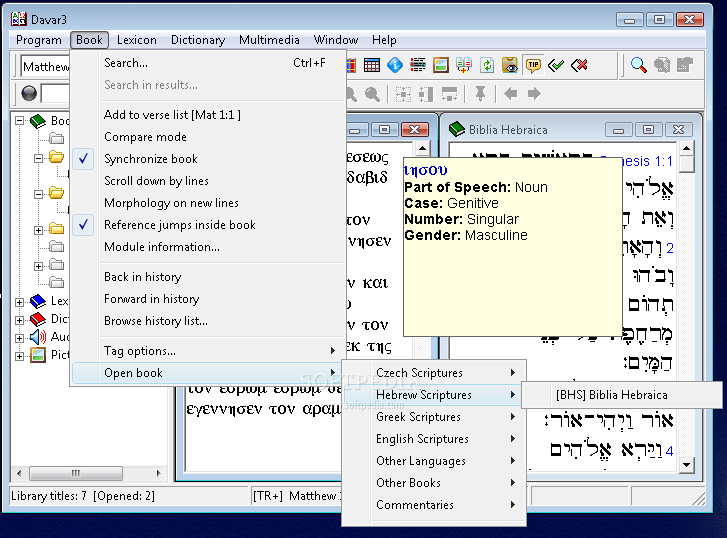Open Czech Scriptures submenu

434,373
